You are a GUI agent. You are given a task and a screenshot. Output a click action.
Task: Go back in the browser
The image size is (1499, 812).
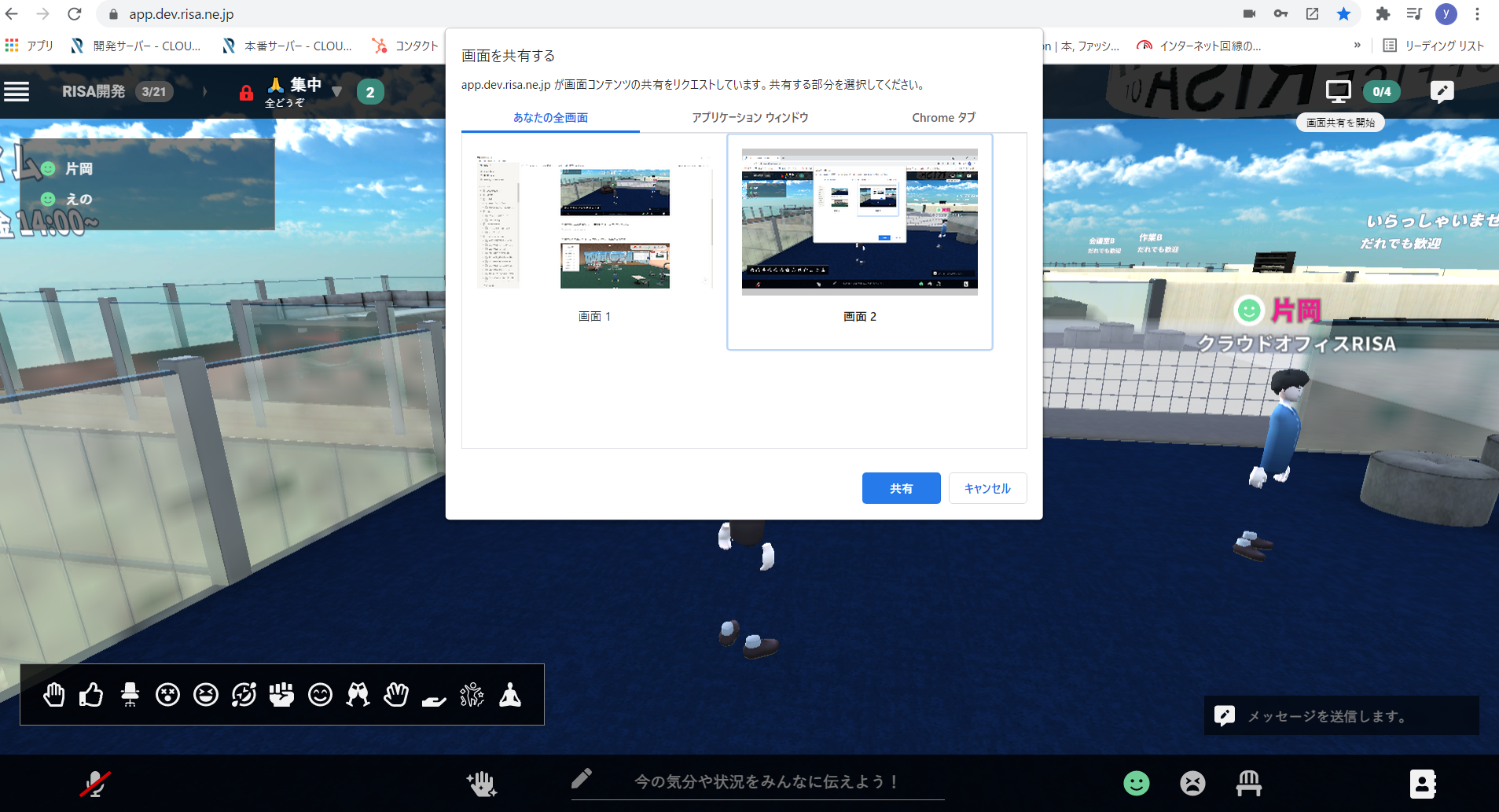point(12,14)
